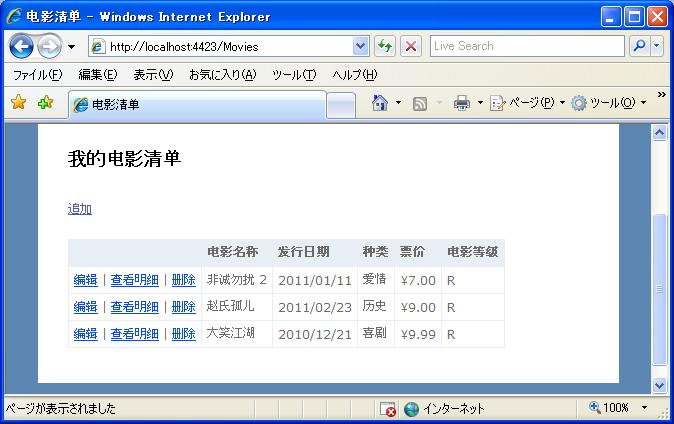Expand the Print options dropdown arrow

(x=480, y=103)
